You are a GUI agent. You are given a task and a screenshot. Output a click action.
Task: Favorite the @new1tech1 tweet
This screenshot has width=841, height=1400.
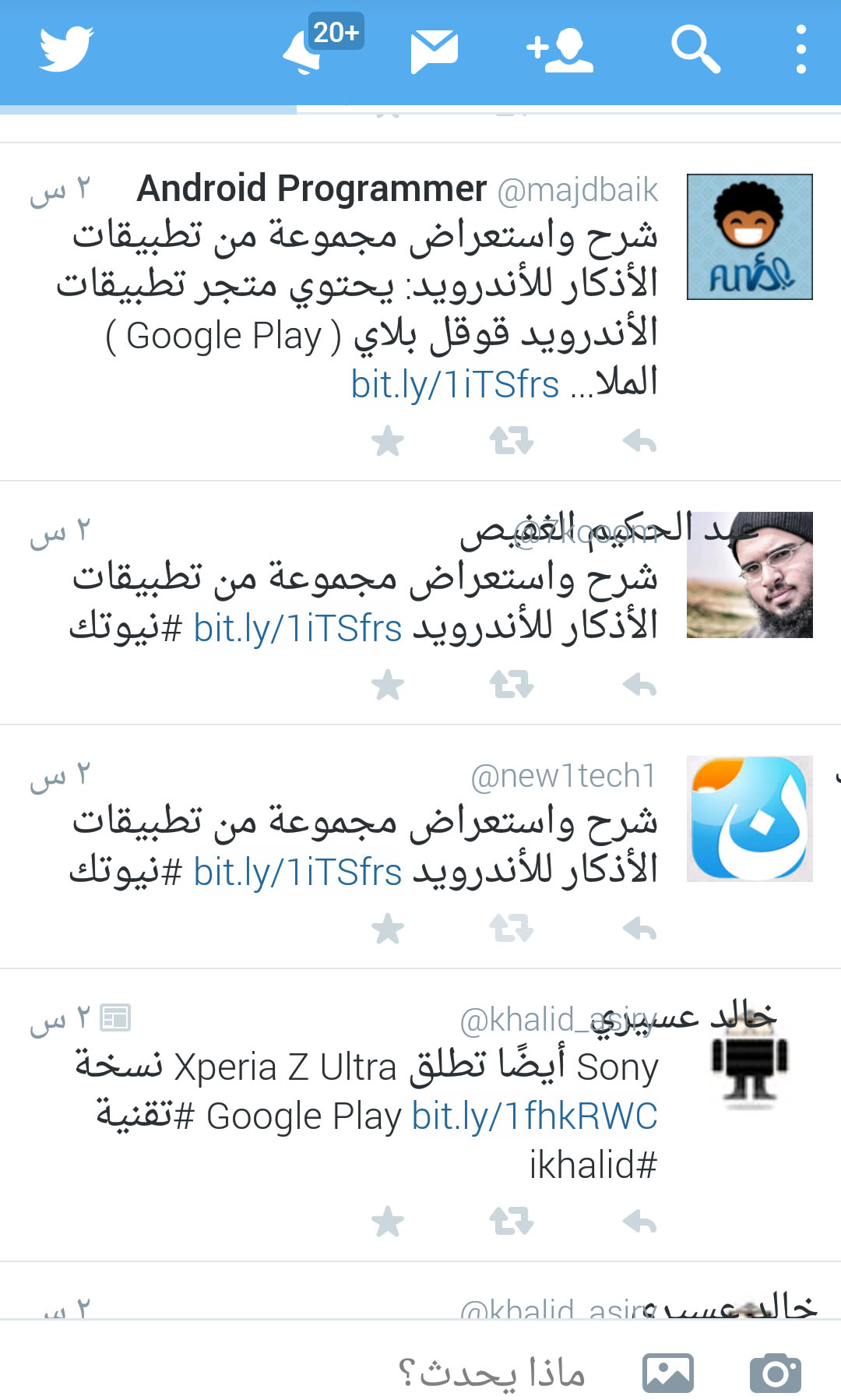(388, 929)
